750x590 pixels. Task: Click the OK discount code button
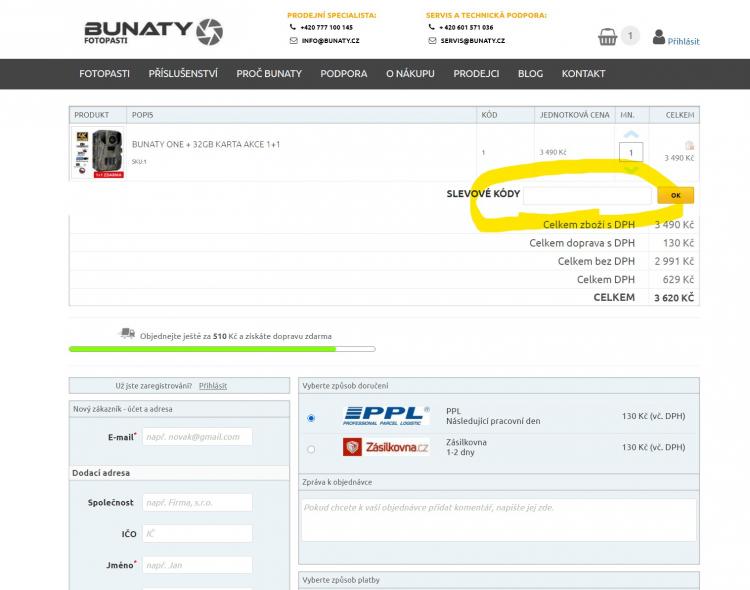point(676,195)
